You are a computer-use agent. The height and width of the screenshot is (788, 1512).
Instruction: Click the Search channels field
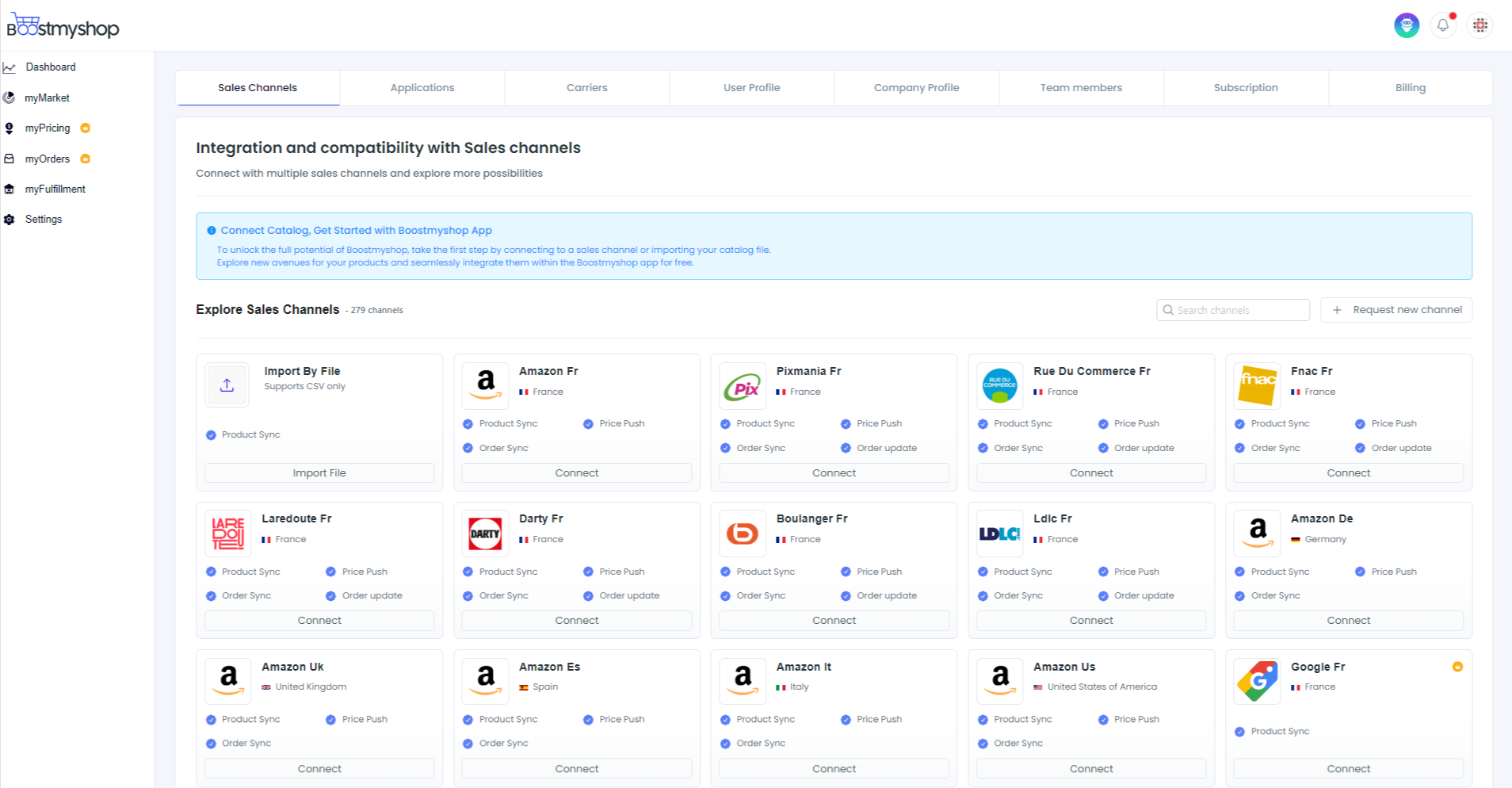pyautogui.click(x=1233, y=310)
